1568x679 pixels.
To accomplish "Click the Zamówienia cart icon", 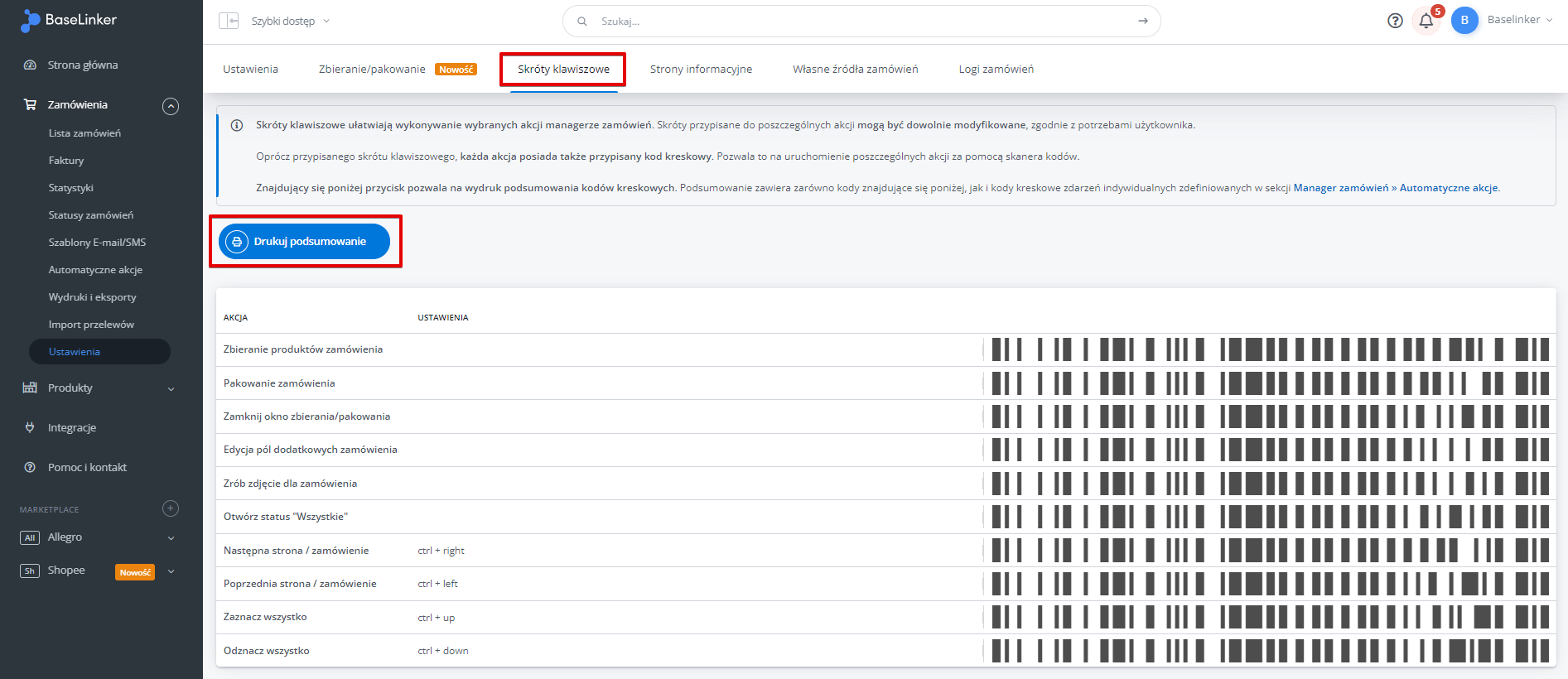I will (x=30, y=104).
